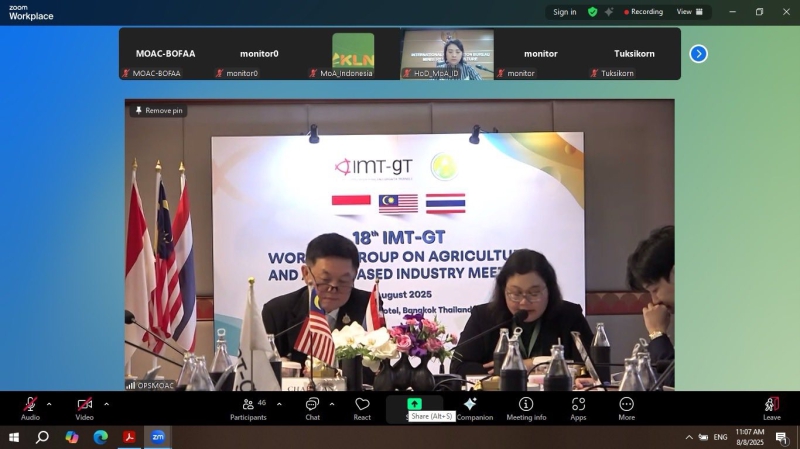Screen dimensions: 800x449
Task: Show next participants with blue arrow
Action: point(698,54)
